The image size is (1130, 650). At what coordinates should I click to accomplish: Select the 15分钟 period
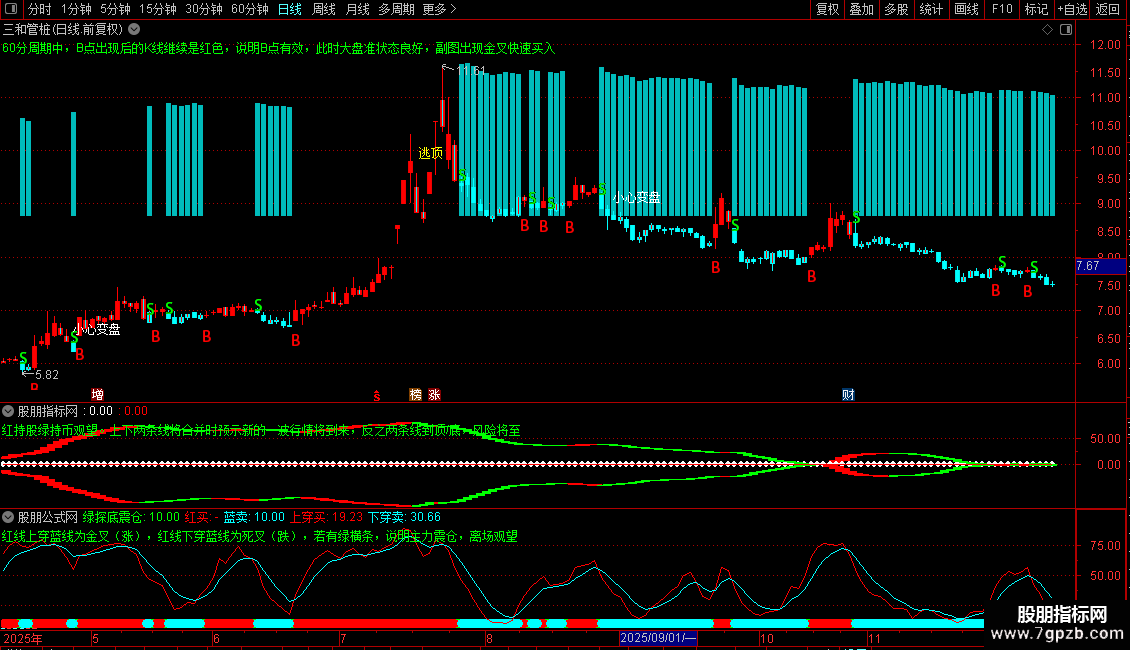(x=157, y=9)
